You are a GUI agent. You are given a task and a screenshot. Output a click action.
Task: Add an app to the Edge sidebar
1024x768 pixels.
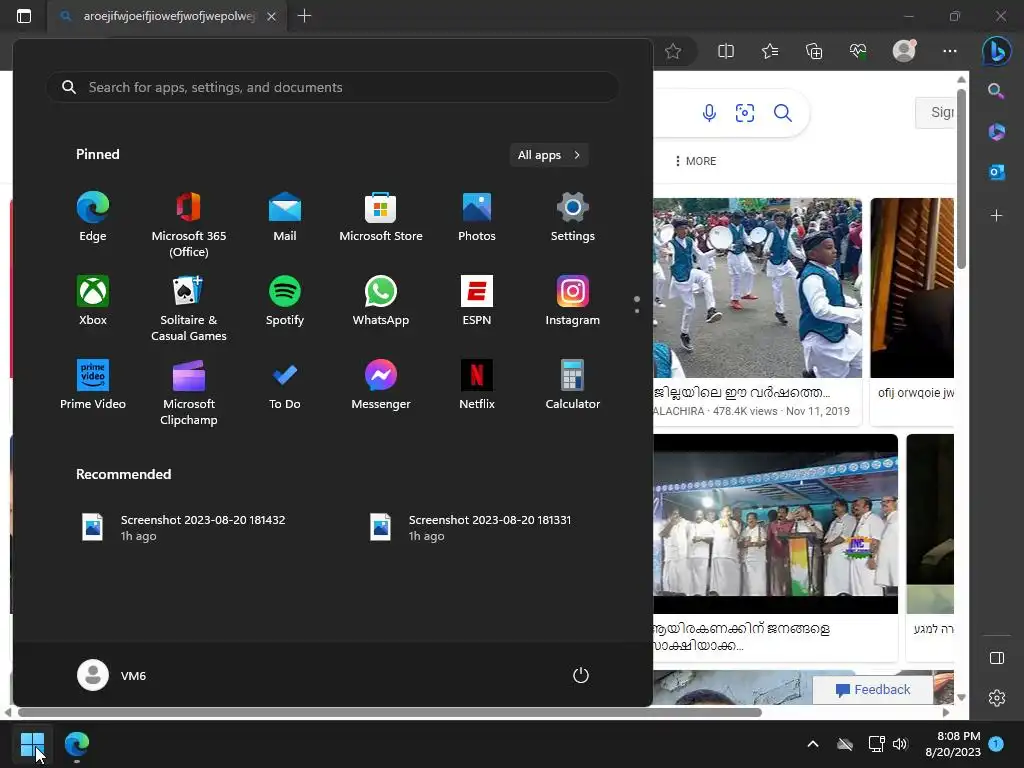[996, 216]
